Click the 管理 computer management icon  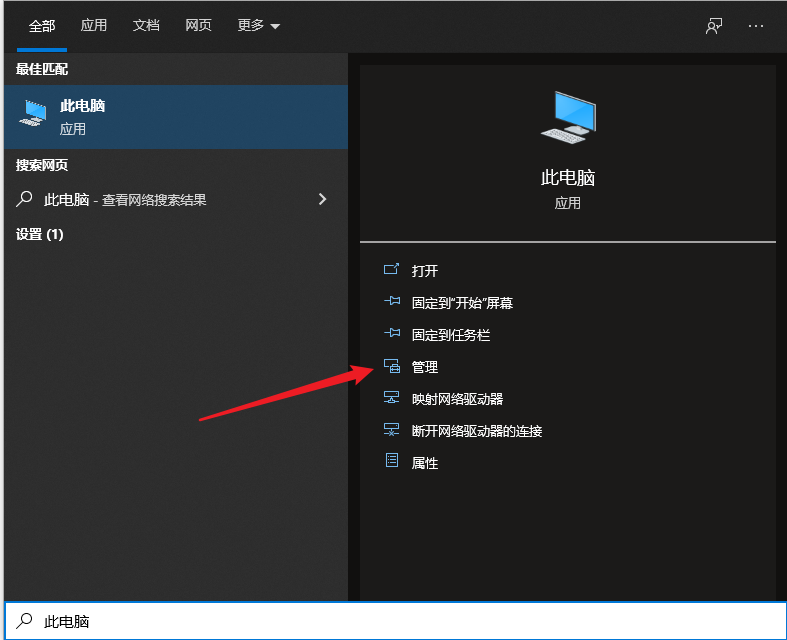(x=392, y=366)
